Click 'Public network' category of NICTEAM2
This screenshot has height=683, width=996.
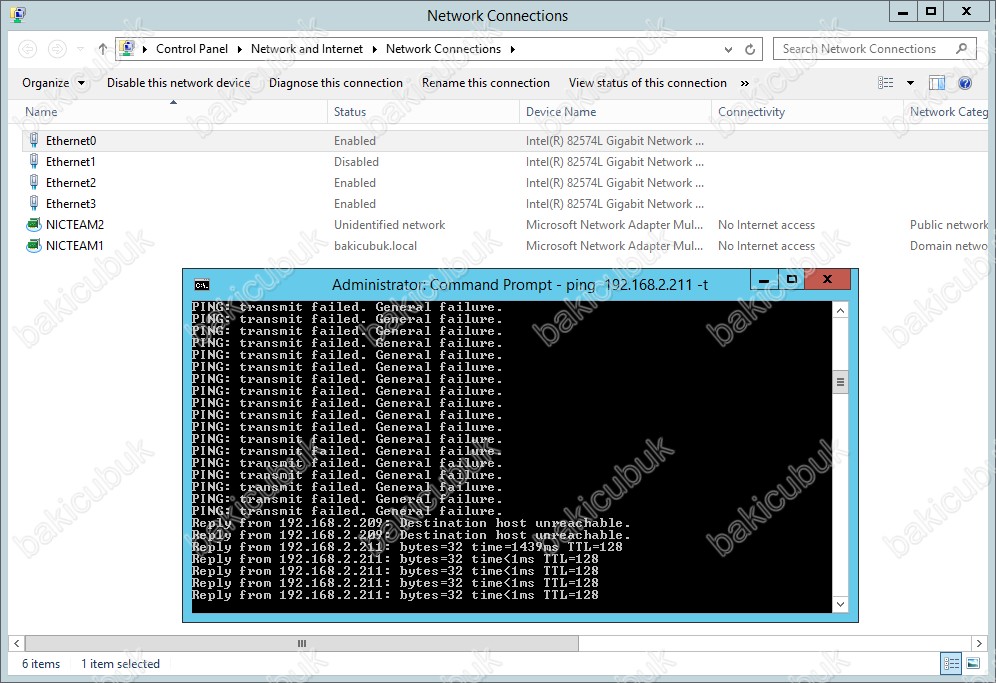click(x=949, y=225)
